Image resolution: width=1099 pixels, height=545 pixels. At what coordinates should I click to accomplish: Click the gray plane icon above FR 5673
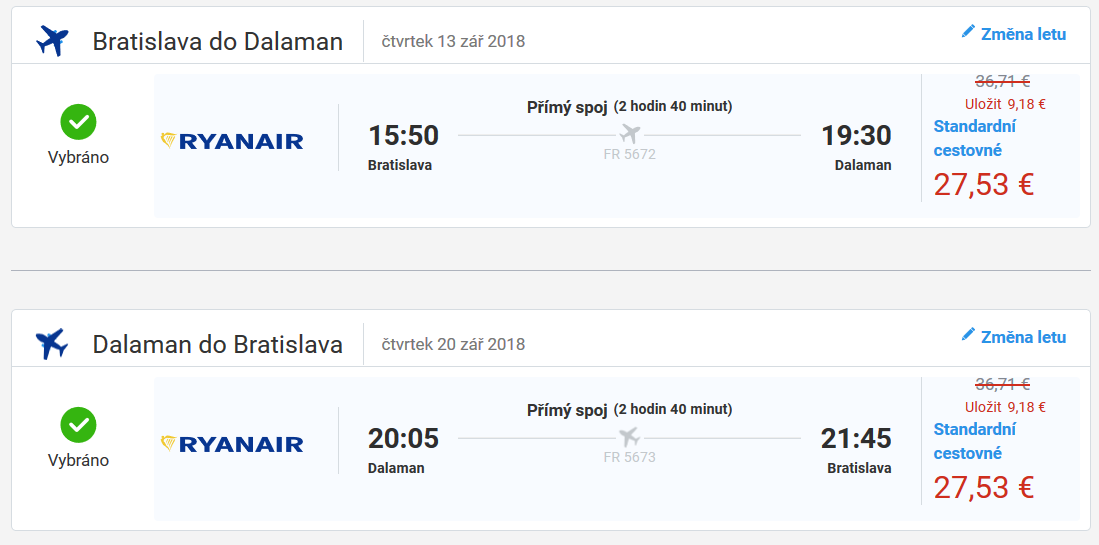tap(629, 437)
